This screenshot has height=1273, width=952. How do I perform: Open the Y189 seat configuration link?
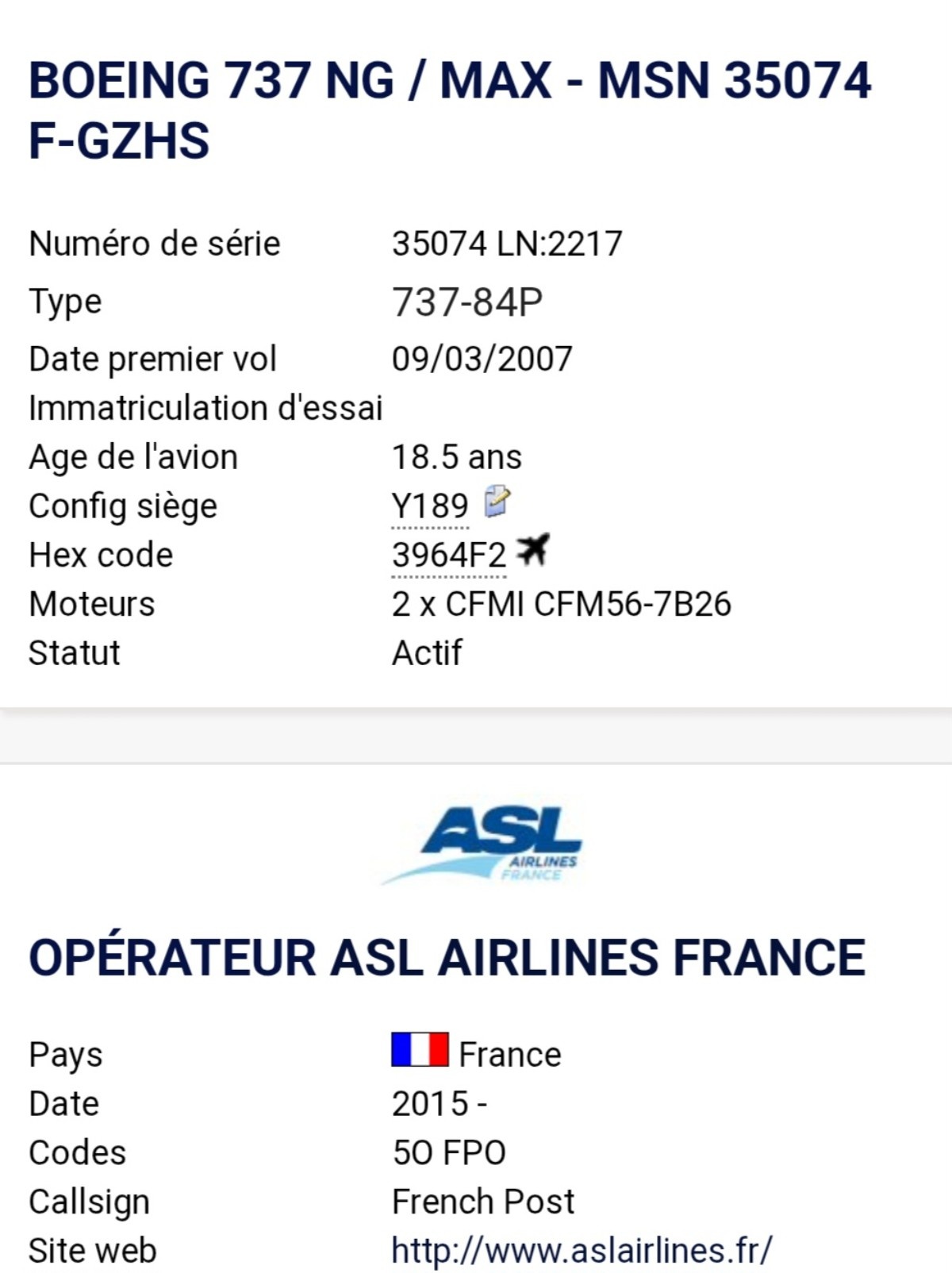[430, 506]
